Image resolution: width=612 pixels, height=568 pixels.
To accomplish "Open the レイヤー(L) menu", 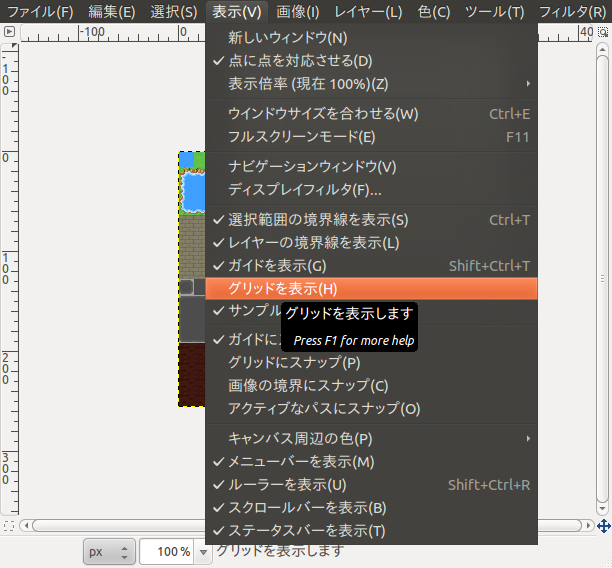I will click(x=368, y=12).
